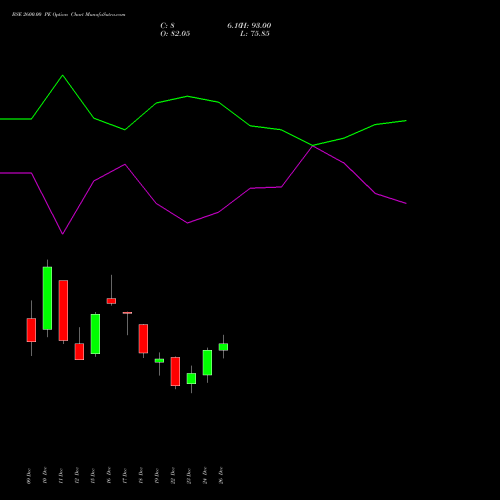Viewport: 500px width, 500px height.
Task: Click the '23 Dec' date axis label
Action: pos(189,476)
